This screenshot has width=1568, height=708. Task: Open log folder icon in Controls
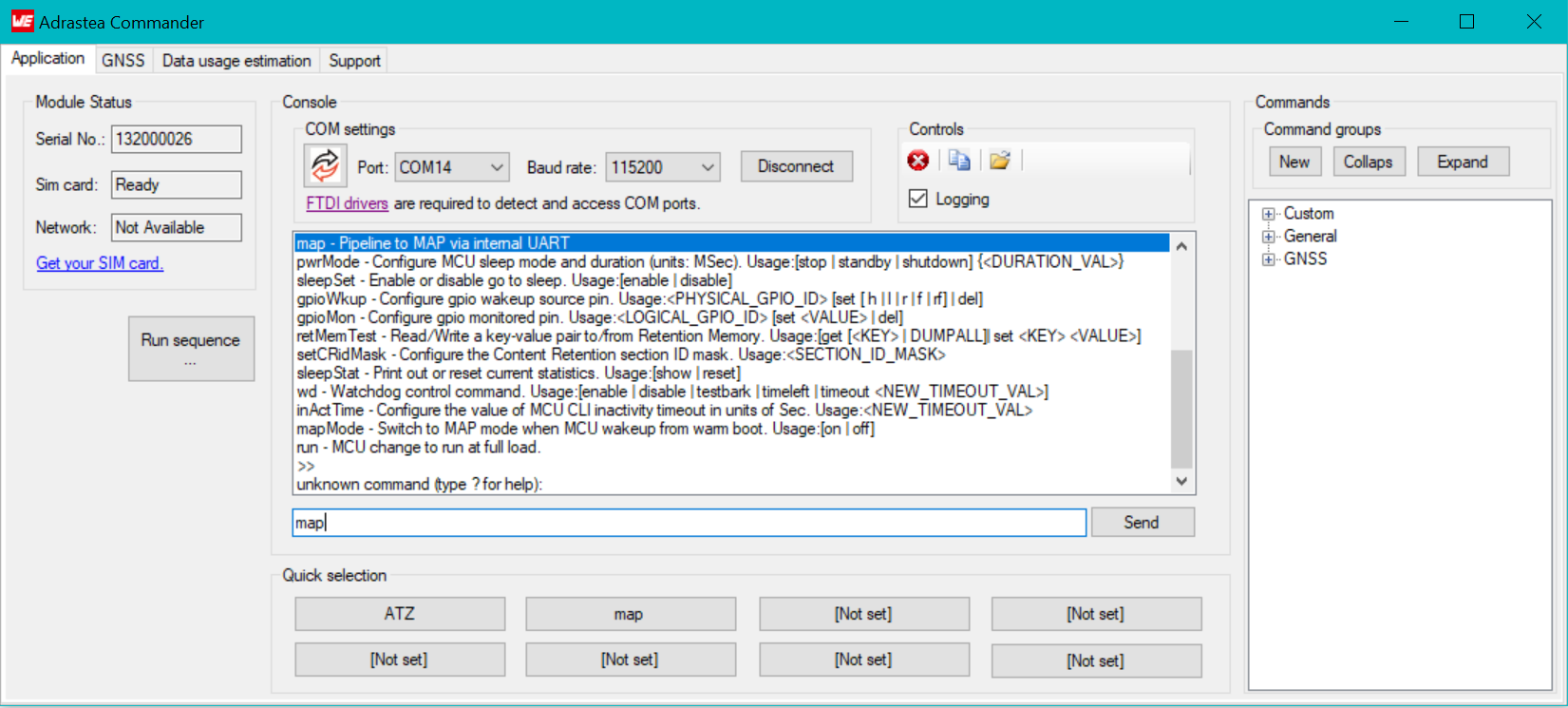(1000, 161)
